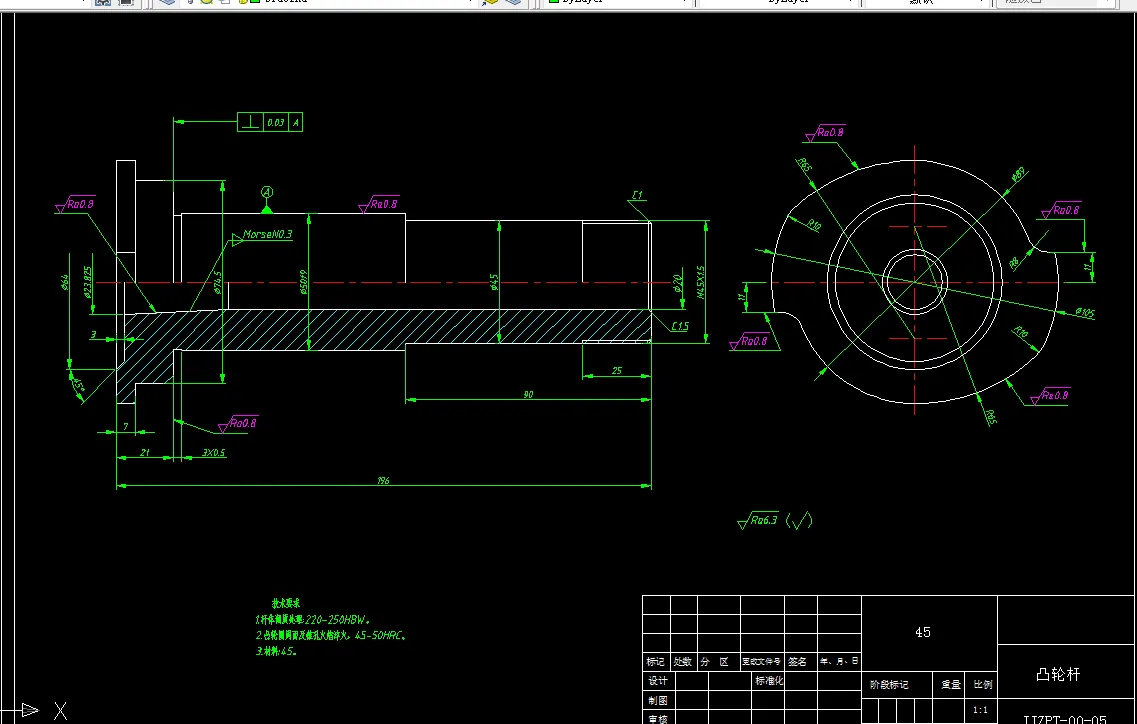Select the 1:1 scale value

[980, 709]
